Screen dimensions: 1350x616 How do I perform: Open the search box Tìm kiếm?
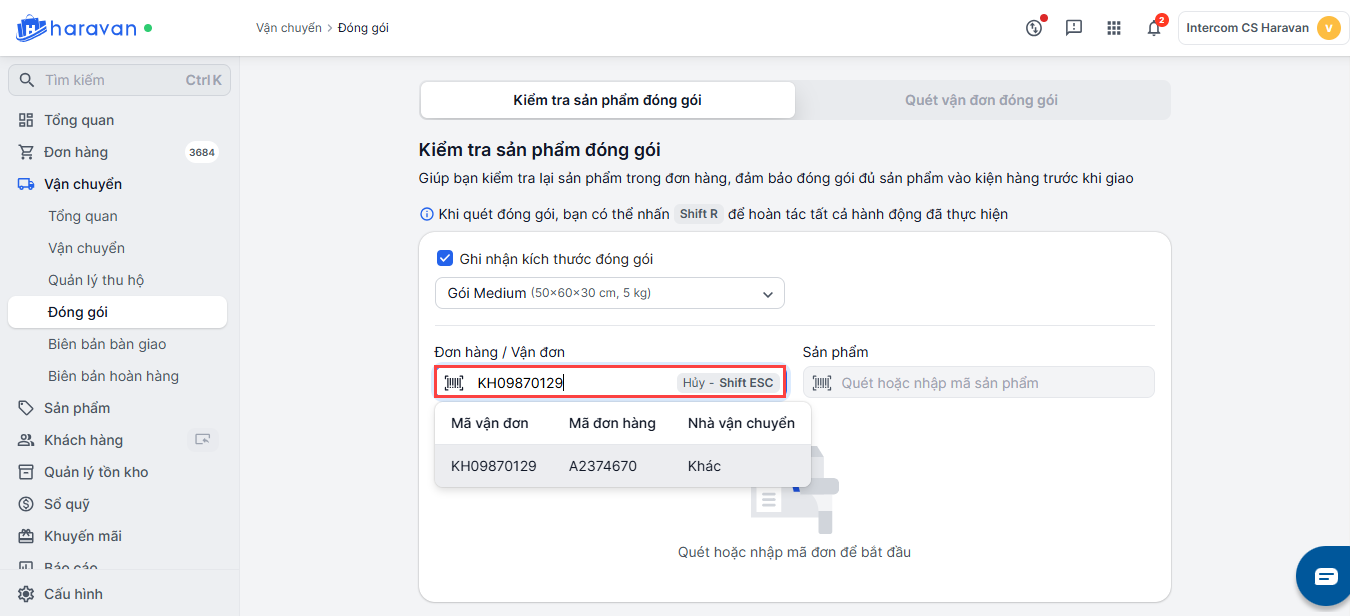(119, 80)
